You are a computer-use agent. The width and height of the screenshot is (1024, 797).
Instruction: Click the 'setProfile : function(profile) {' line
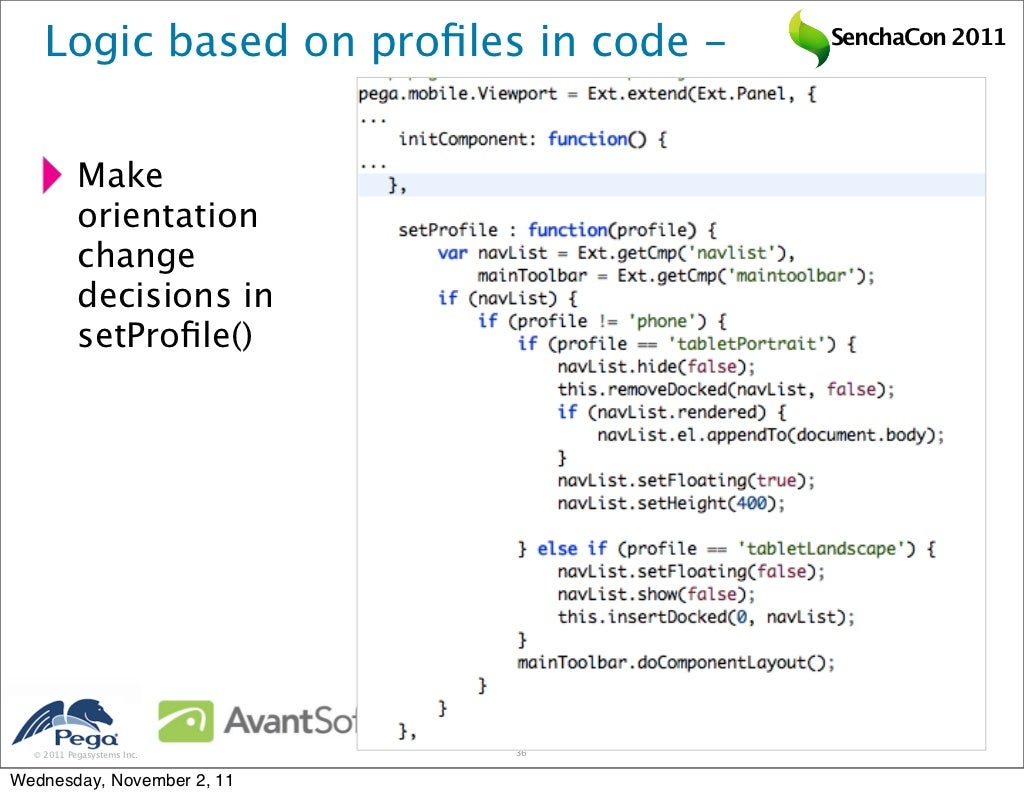(557, 230)
